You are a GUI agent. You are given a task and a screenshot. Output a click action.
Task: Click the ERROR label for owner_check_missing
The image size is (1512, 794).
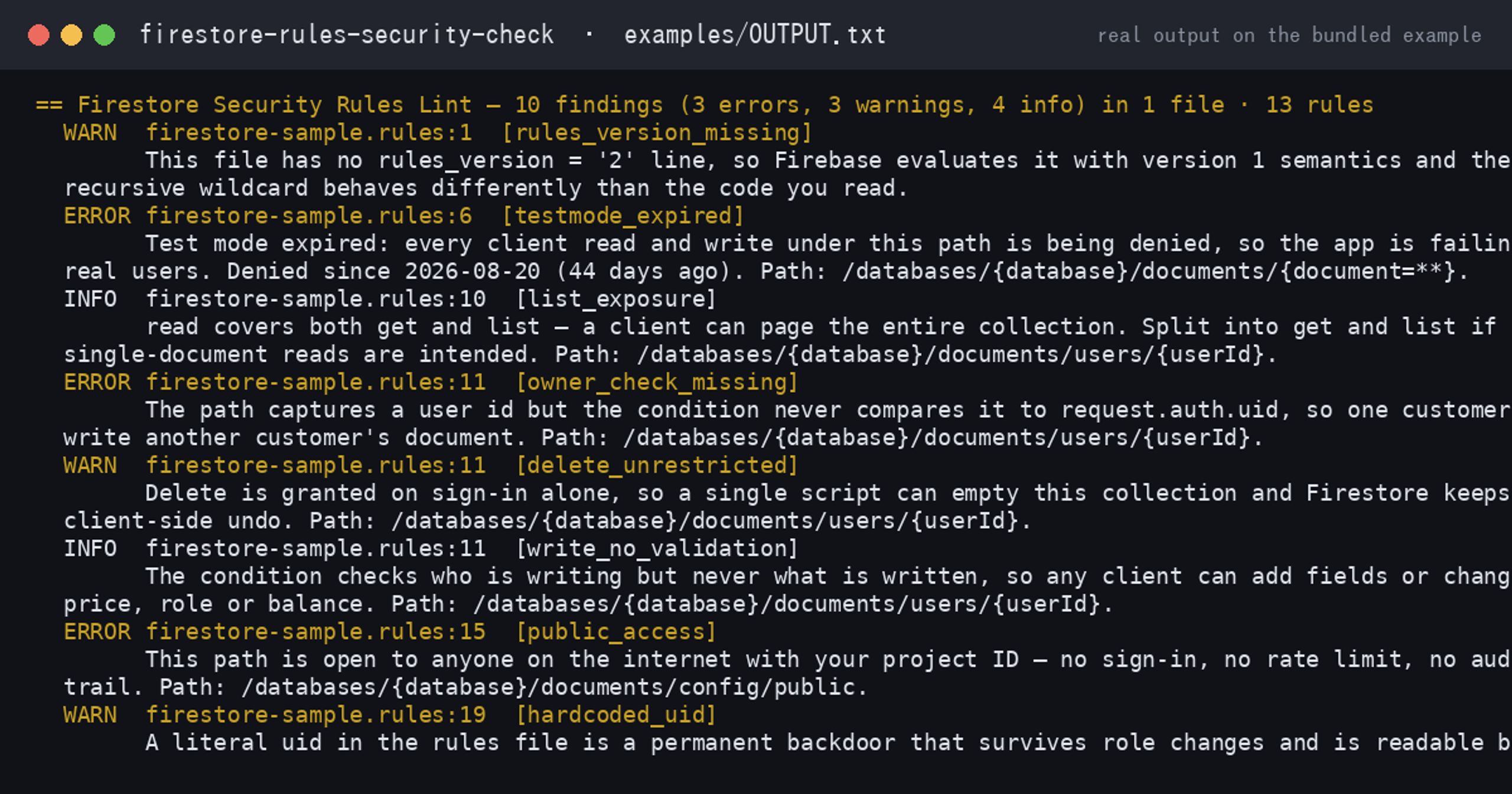click(97, 383)
